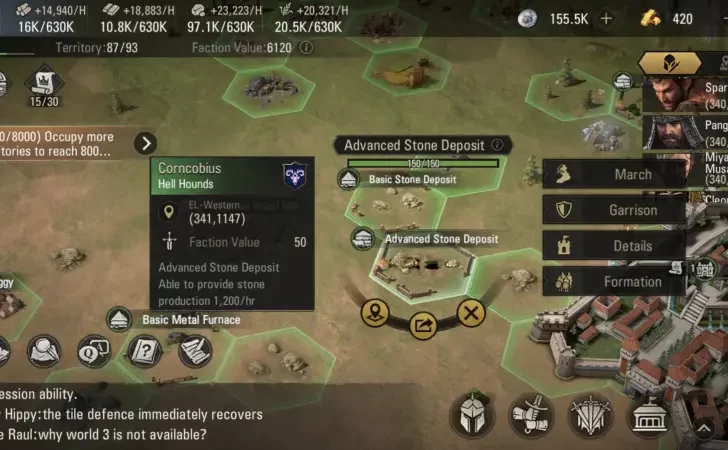Viewport: 728px width, 450px height.
Task: Open the scroll with quill icon
Action: click(x=195, y=351)
